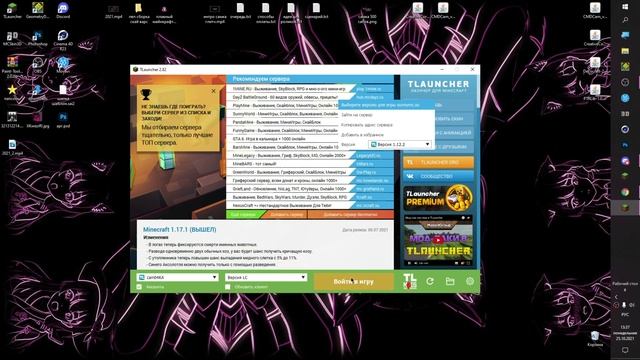640x360 pixels.
Task: Open TLauncher settings gear icon
Action: [470, 281]
